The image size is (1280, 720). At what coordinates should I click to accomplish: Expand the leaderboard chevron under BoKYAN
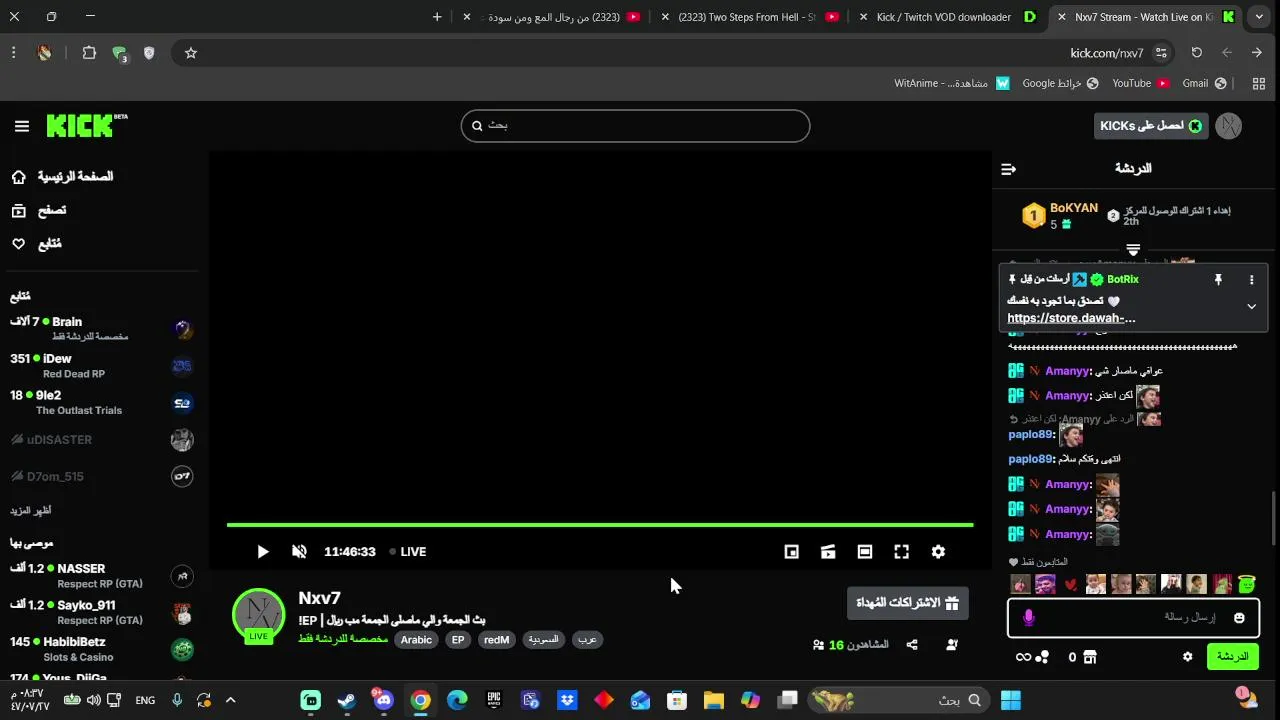[x=1133, y=249]
